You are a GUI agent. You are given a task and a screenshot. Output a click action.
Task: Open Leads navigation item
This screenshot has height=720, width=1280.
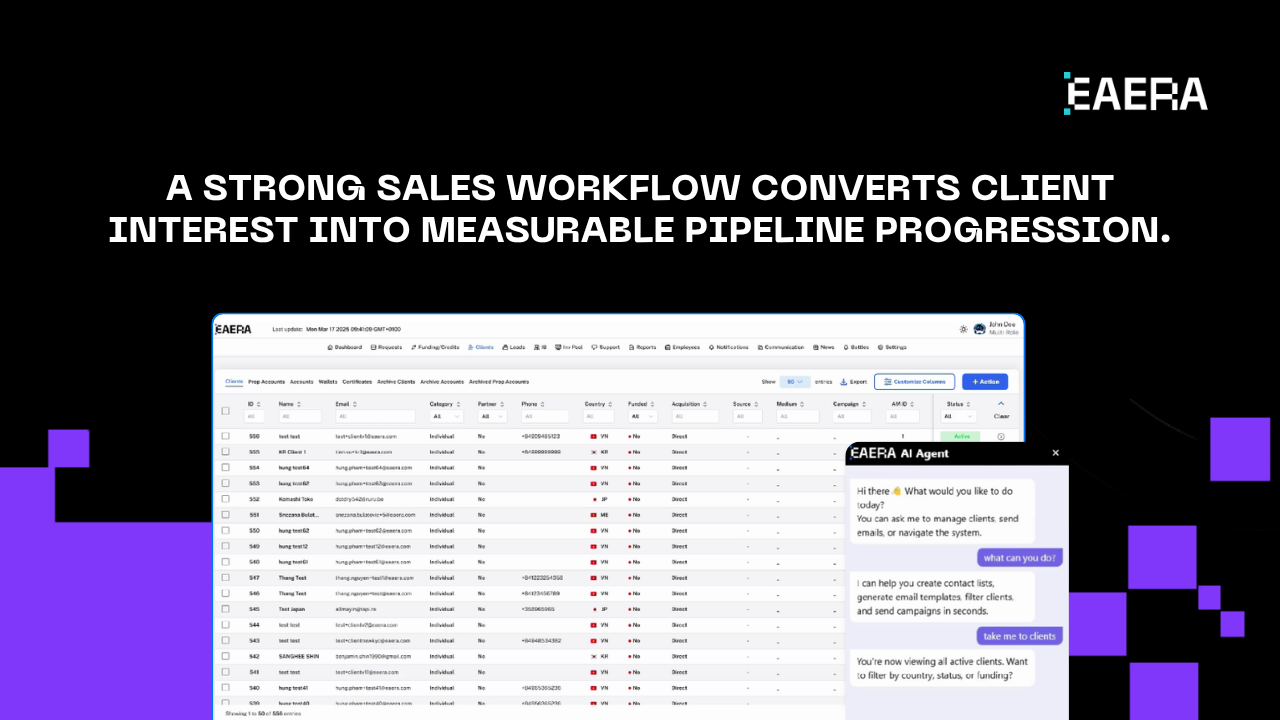click(x=514, y=347)
